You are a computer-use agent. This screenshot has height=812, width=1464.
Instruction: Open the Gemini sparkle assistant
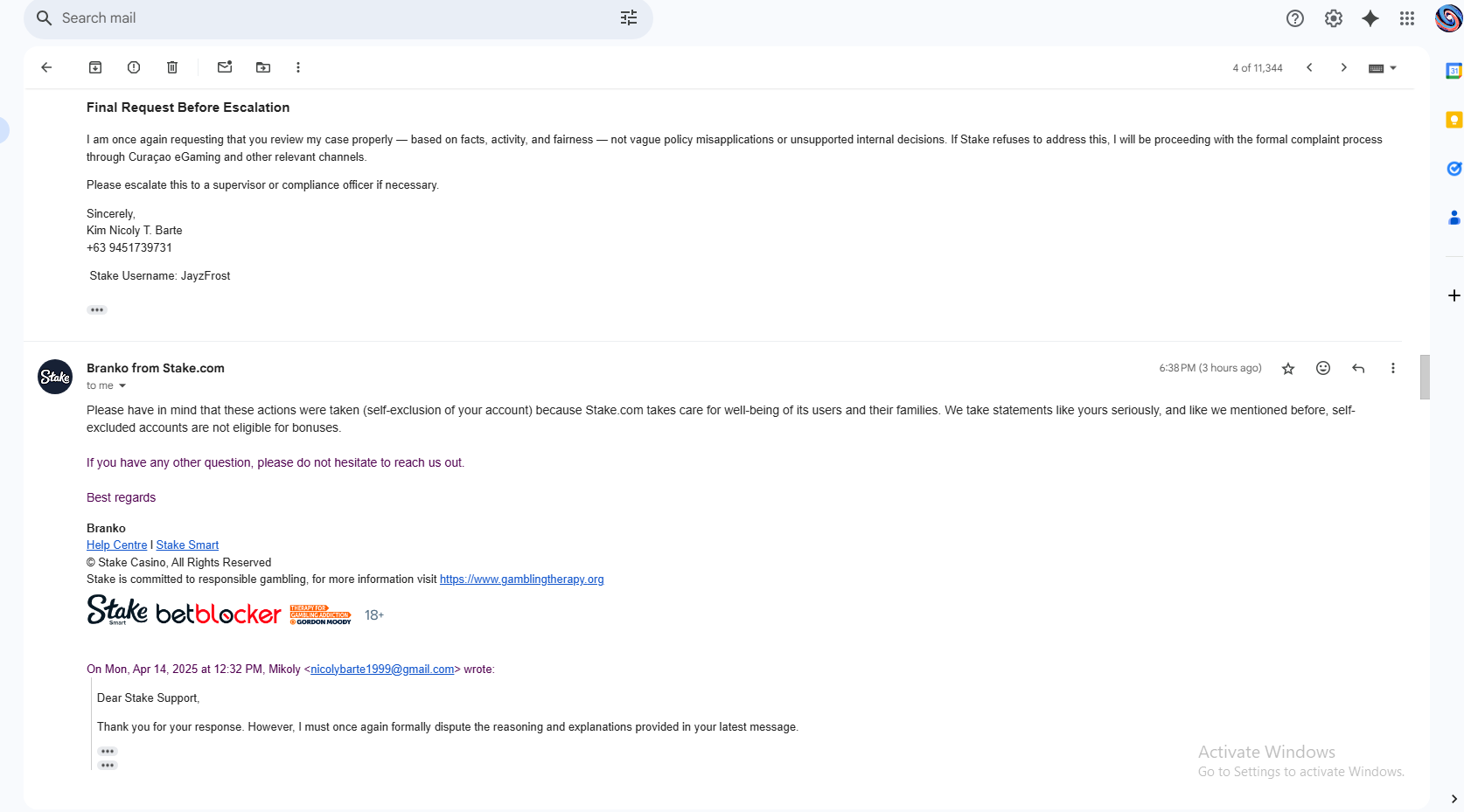(x=1370, y=18)
